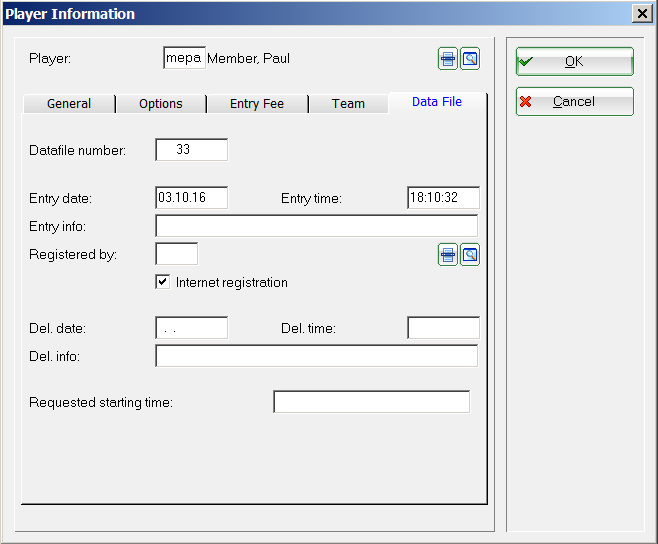Click the magnifier icon in Registered by row
Screen dimensions: 658x544
pyautogui.click(x=470, y=255)
